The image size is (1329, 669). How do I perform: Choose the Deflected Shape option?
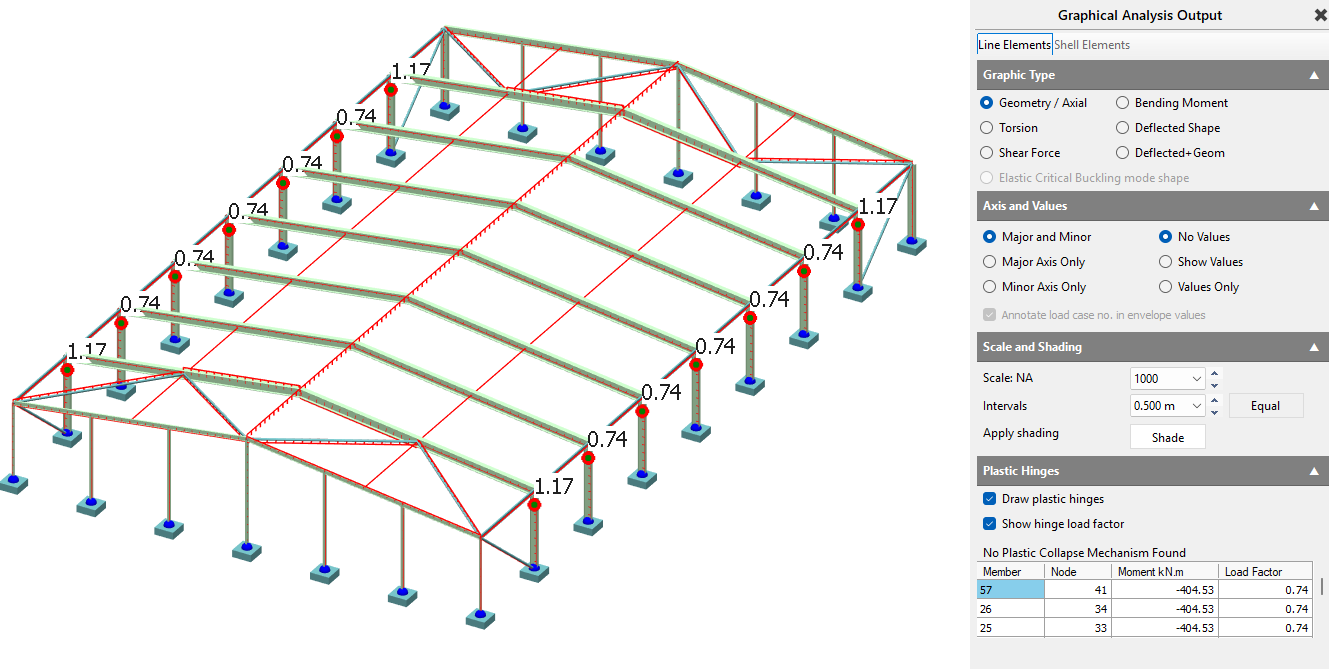click(1123, 128)
